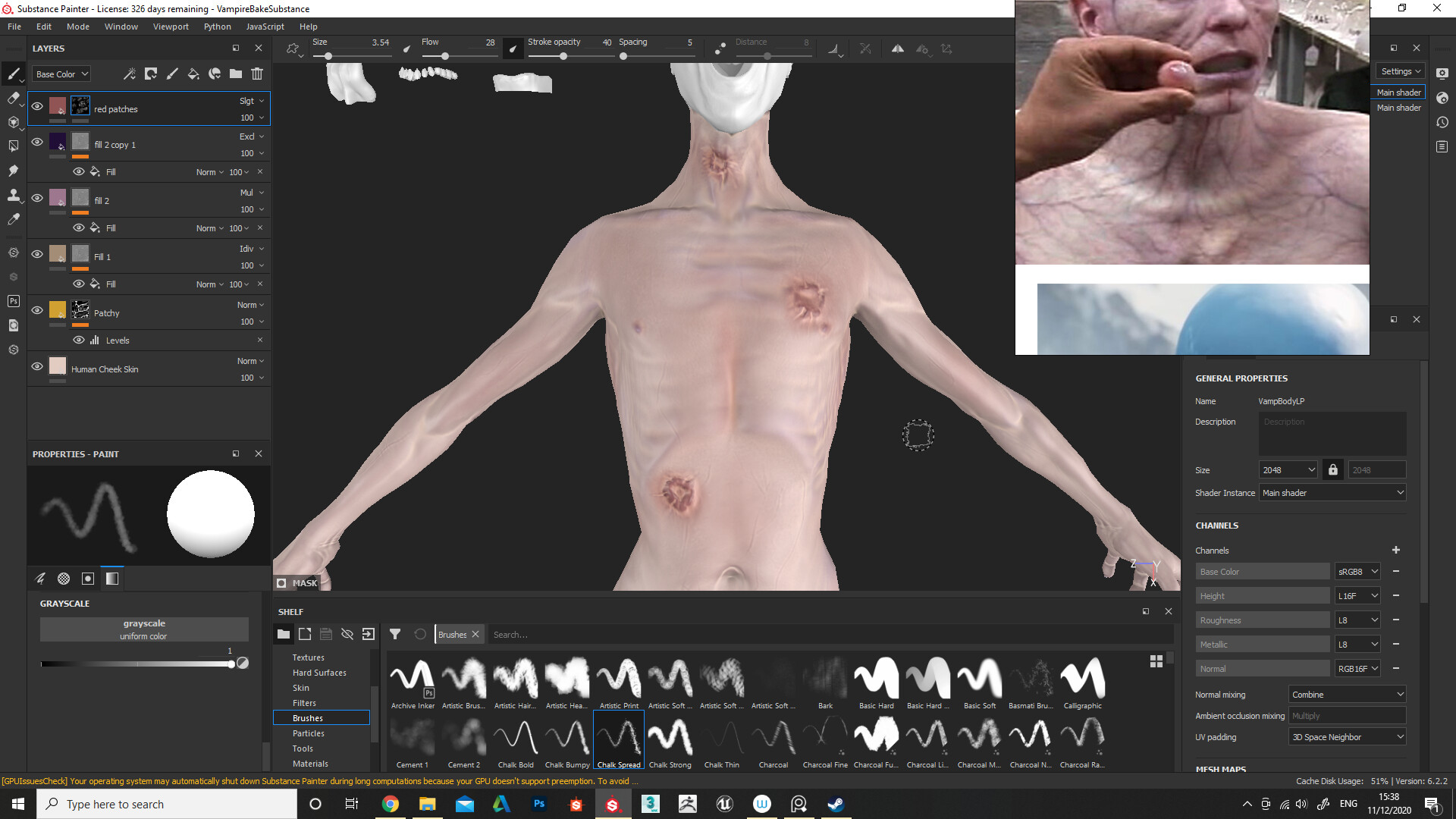Select the Polygon Fill tool
The height and width of the screenshot is (819, 1456).
tap(13, 146)
